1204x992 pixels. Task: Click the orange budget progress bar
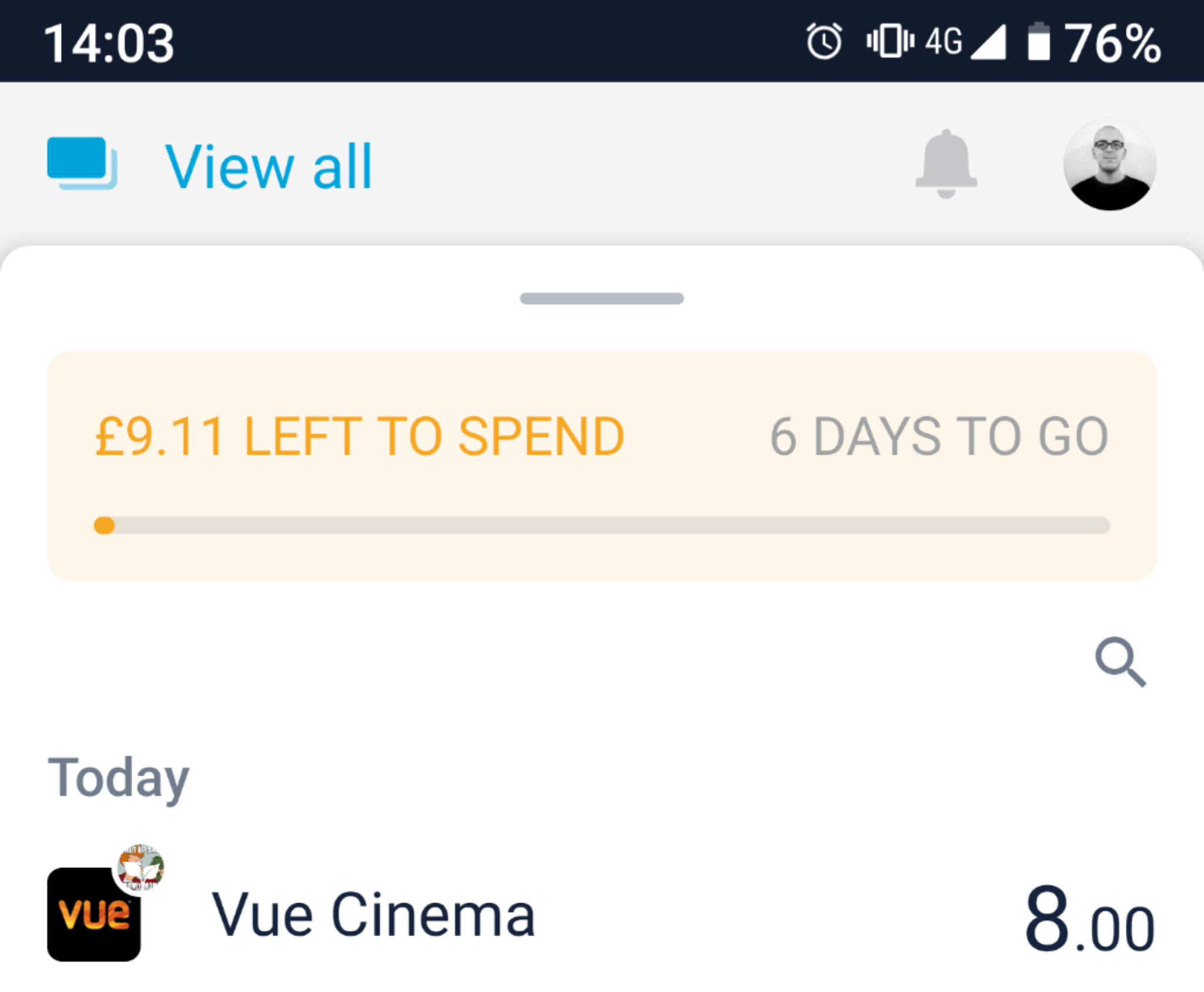click(x=601, y=525)
